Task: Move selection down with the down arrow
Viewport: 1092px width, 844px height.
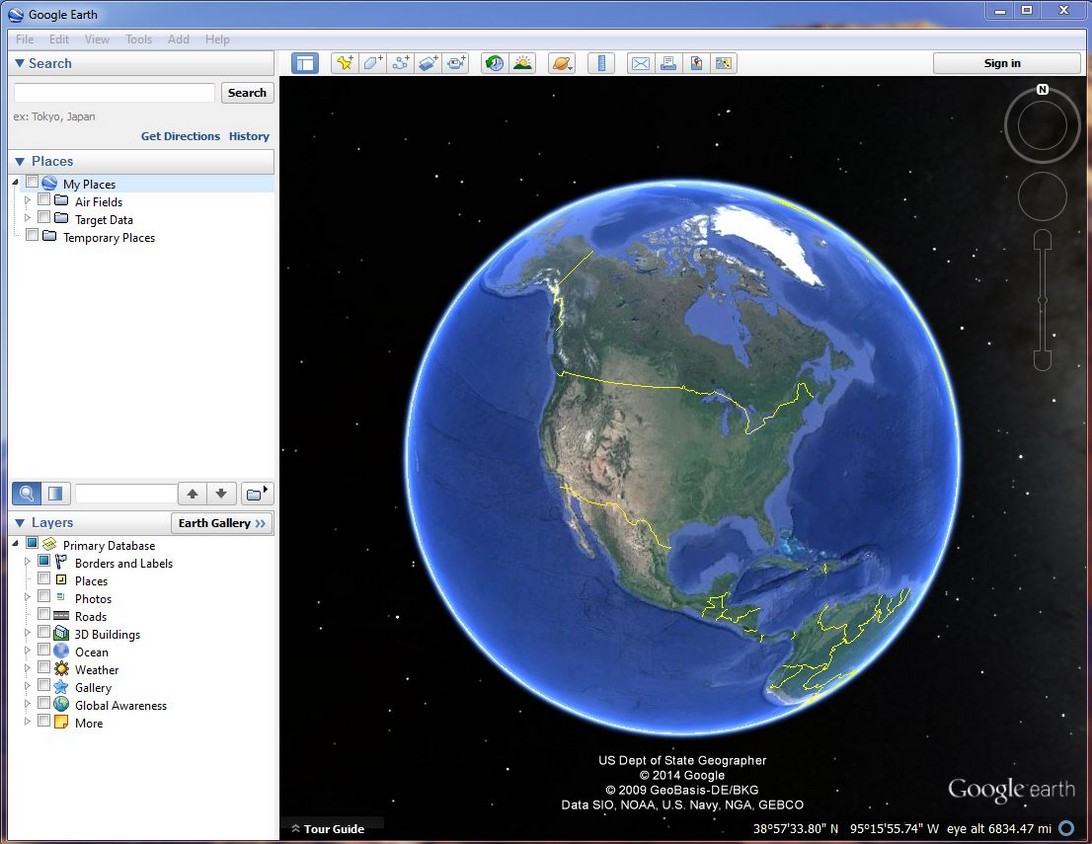Action: coord(221,494)
